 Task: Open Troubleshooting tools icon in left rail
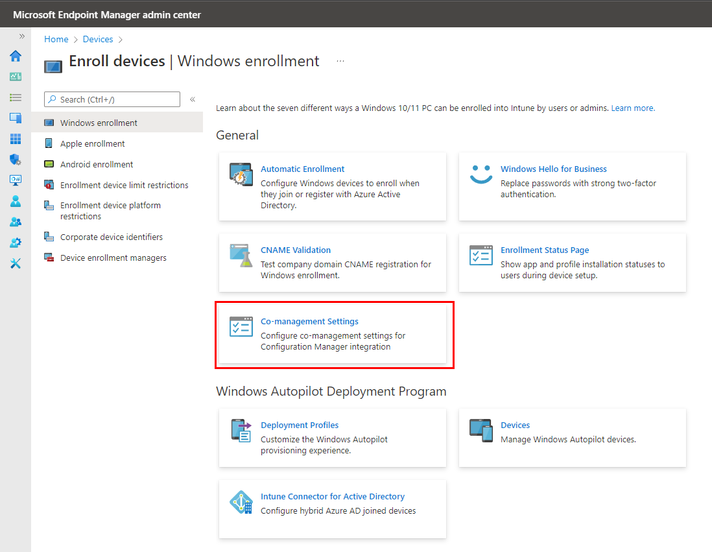(15, 263)
